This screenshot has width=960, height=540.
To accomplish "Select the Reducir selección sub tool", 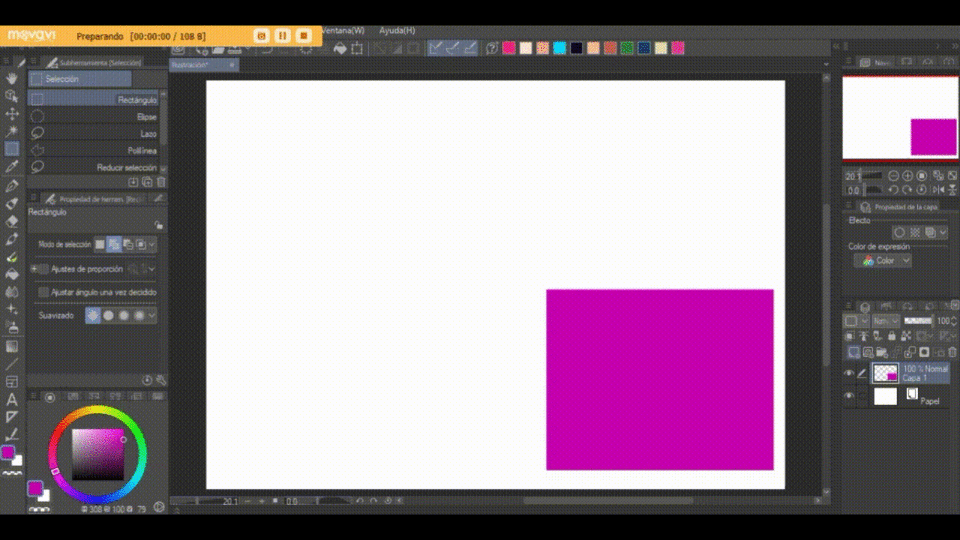I will pyautogui.click(x=93, y=167).
